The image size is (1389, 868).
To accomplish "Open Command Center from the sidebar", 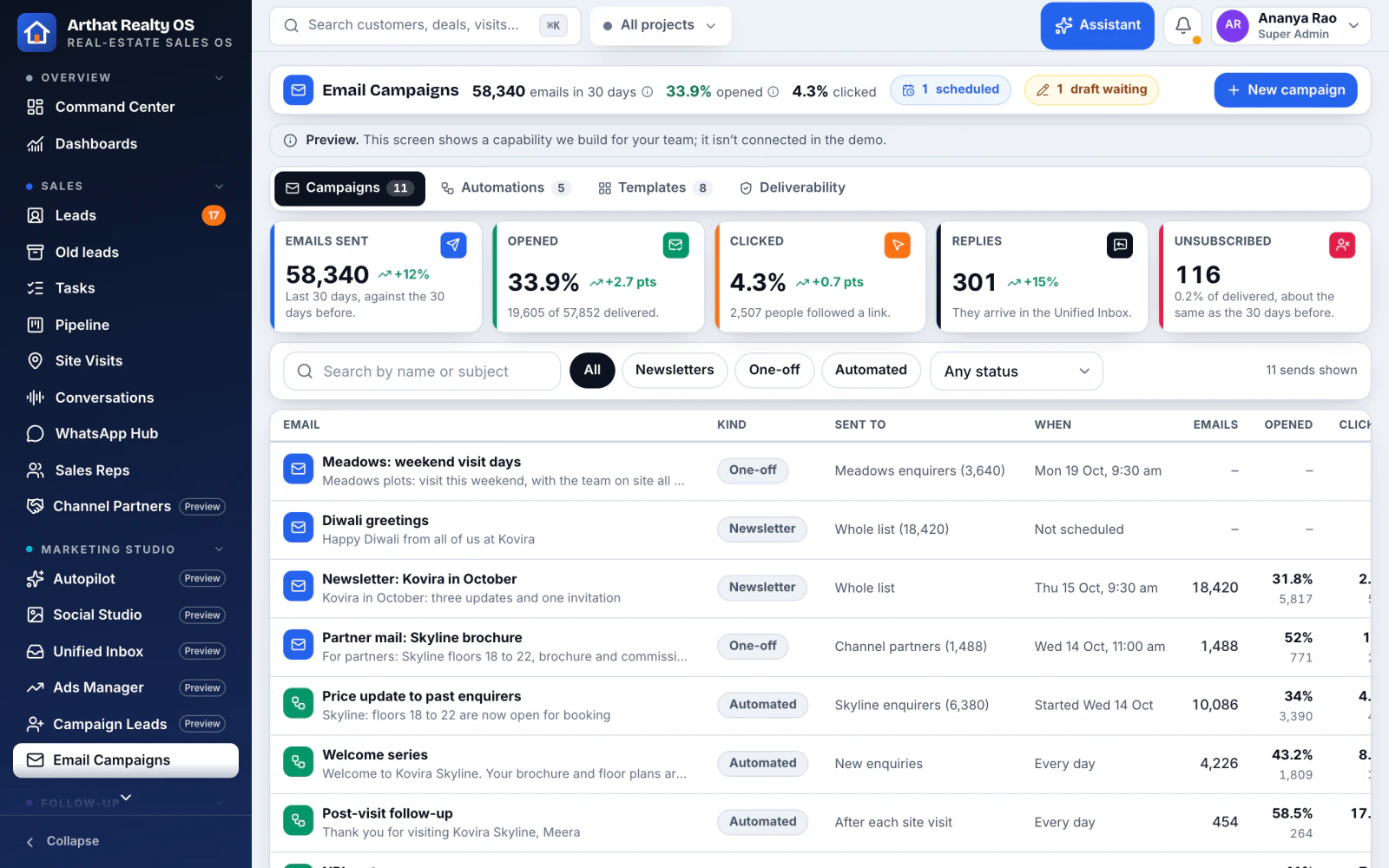I will point(126,107).
